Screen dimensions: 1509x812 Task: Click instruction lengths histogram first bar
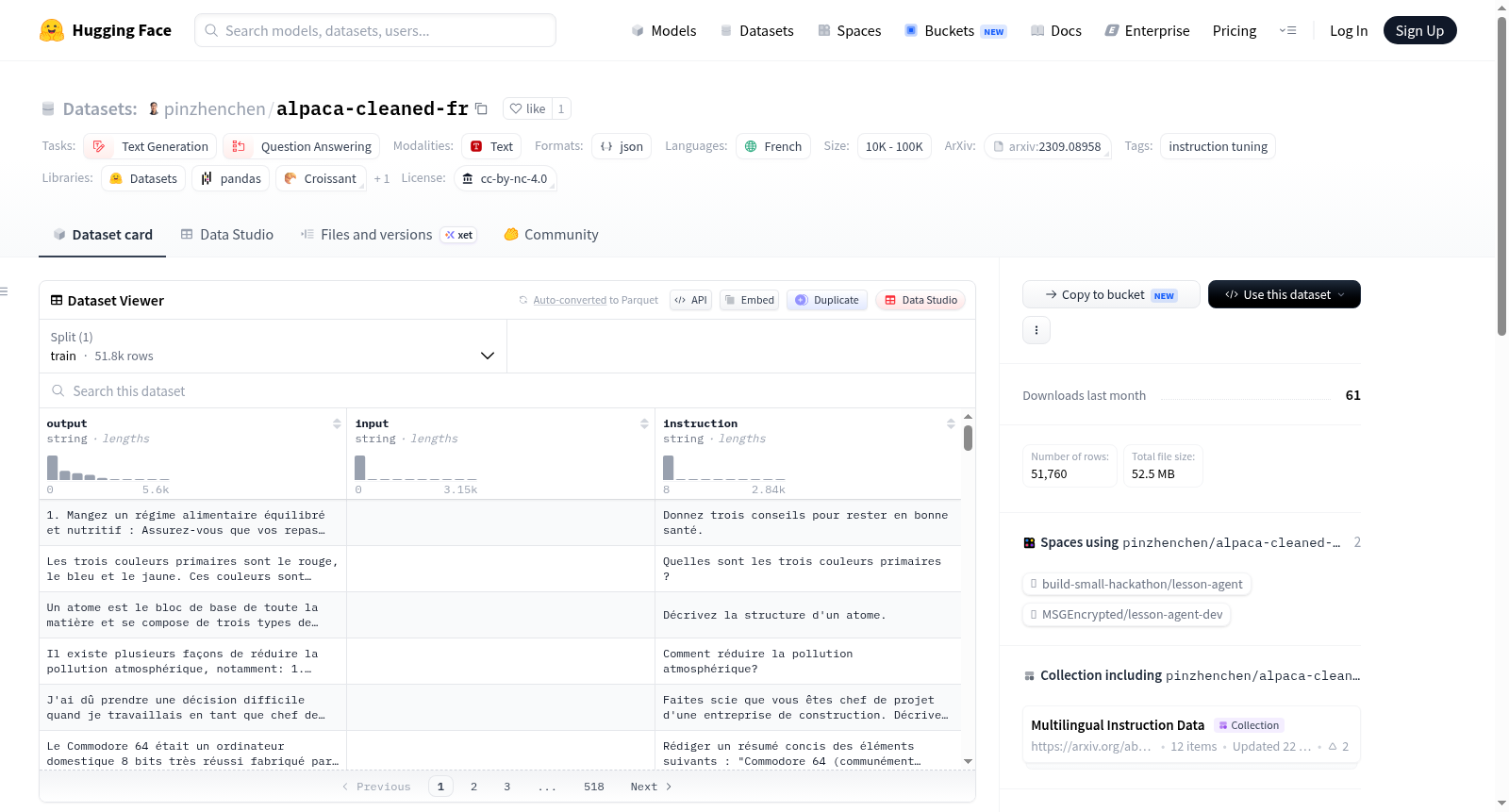point(668,468)
